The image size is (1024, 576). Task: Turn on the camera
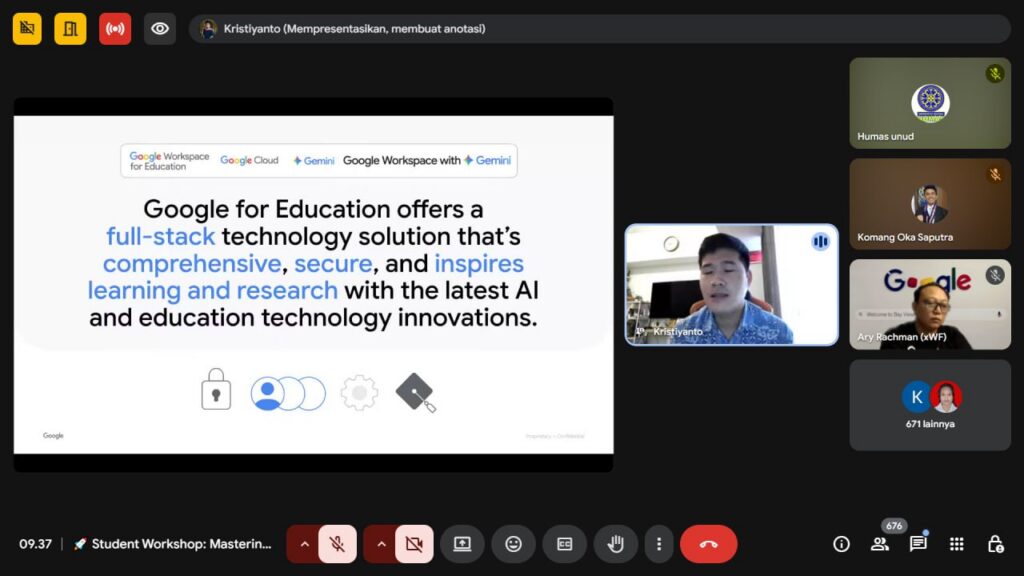coord(414,544)
